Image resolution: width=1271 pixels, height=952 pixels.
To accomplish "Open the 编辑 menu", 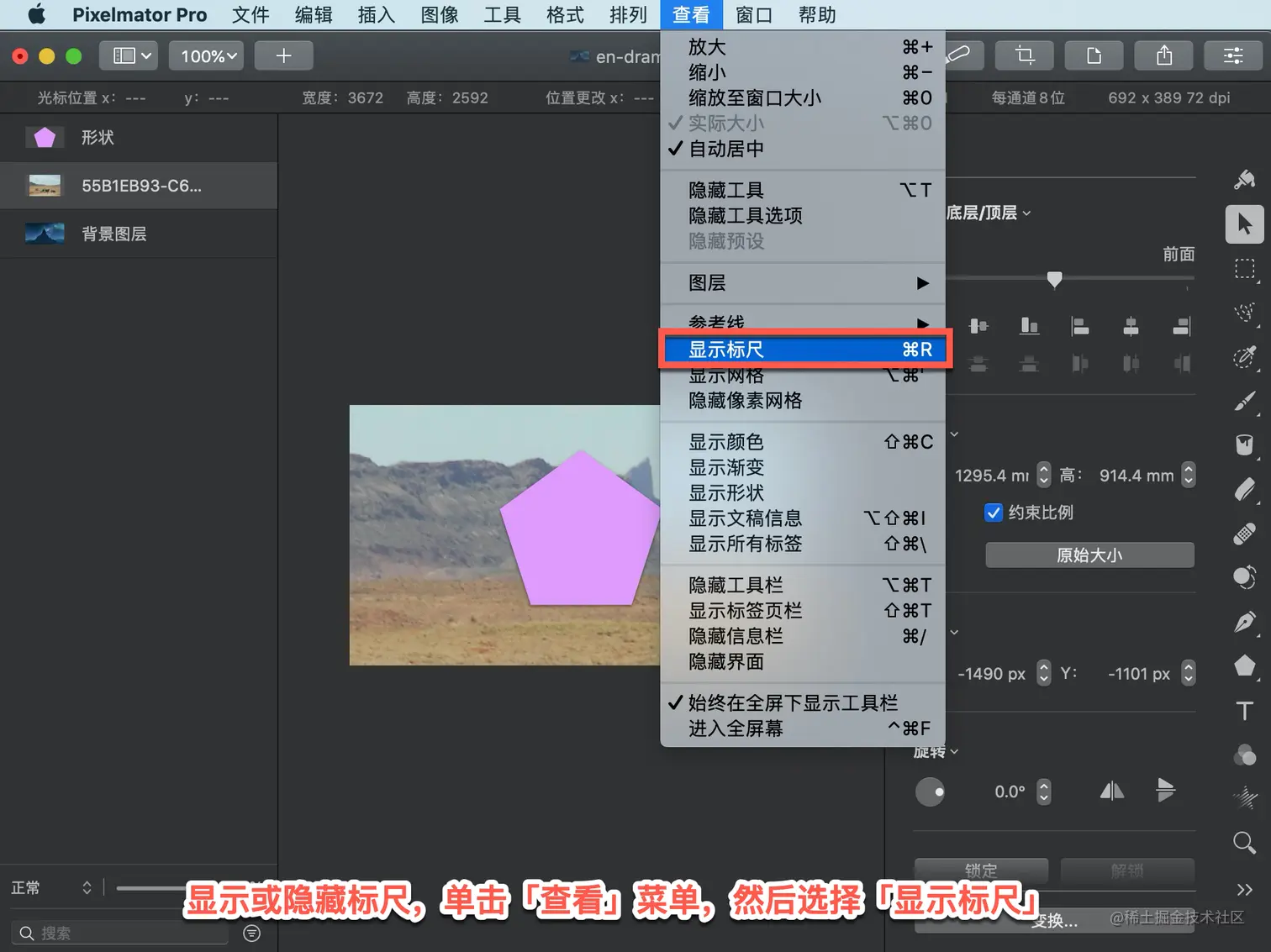I will click(314, 15).
